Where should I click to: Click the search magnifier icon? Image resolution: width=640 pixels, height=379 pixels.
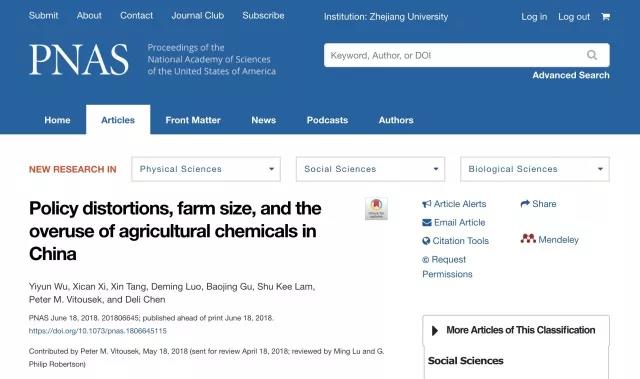[x=592, y=55]
